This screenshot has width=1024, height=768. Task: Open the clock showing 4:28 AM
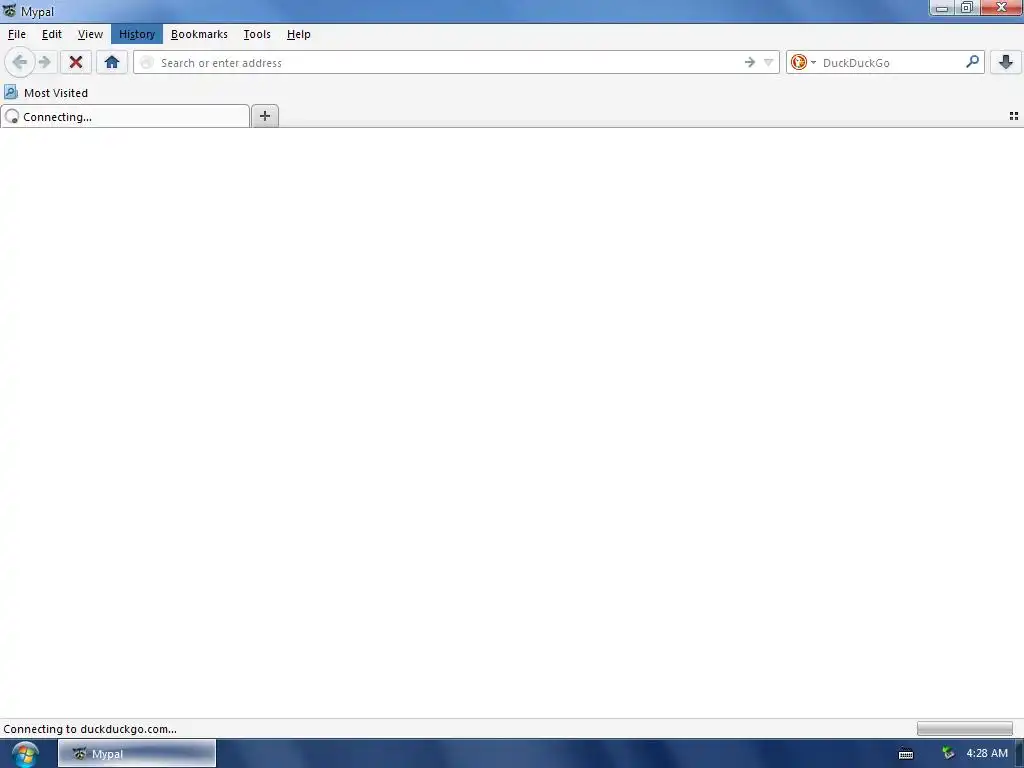[987, 754]
